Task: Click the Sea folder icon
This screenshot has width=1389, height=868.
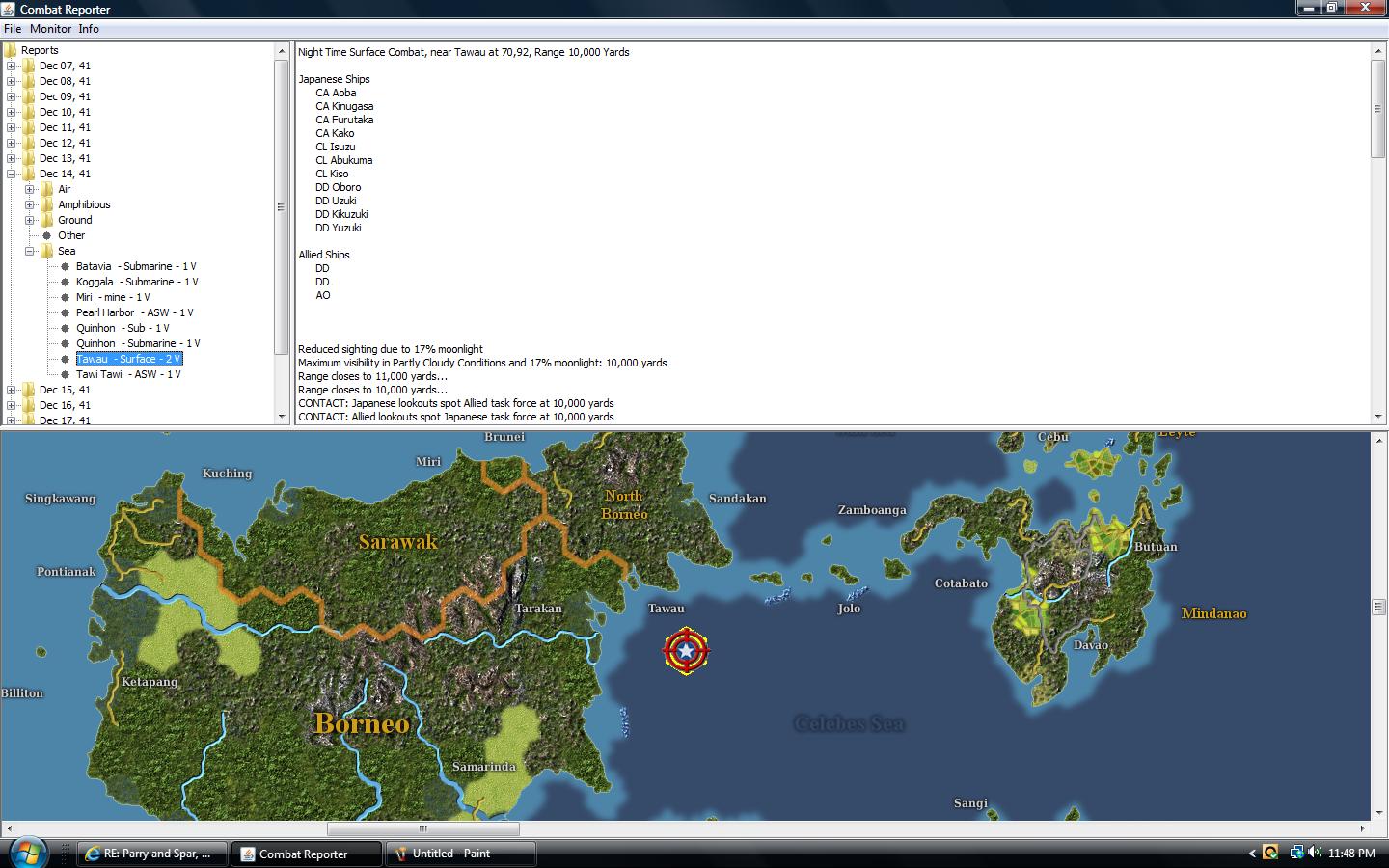Action: point(46,251)
